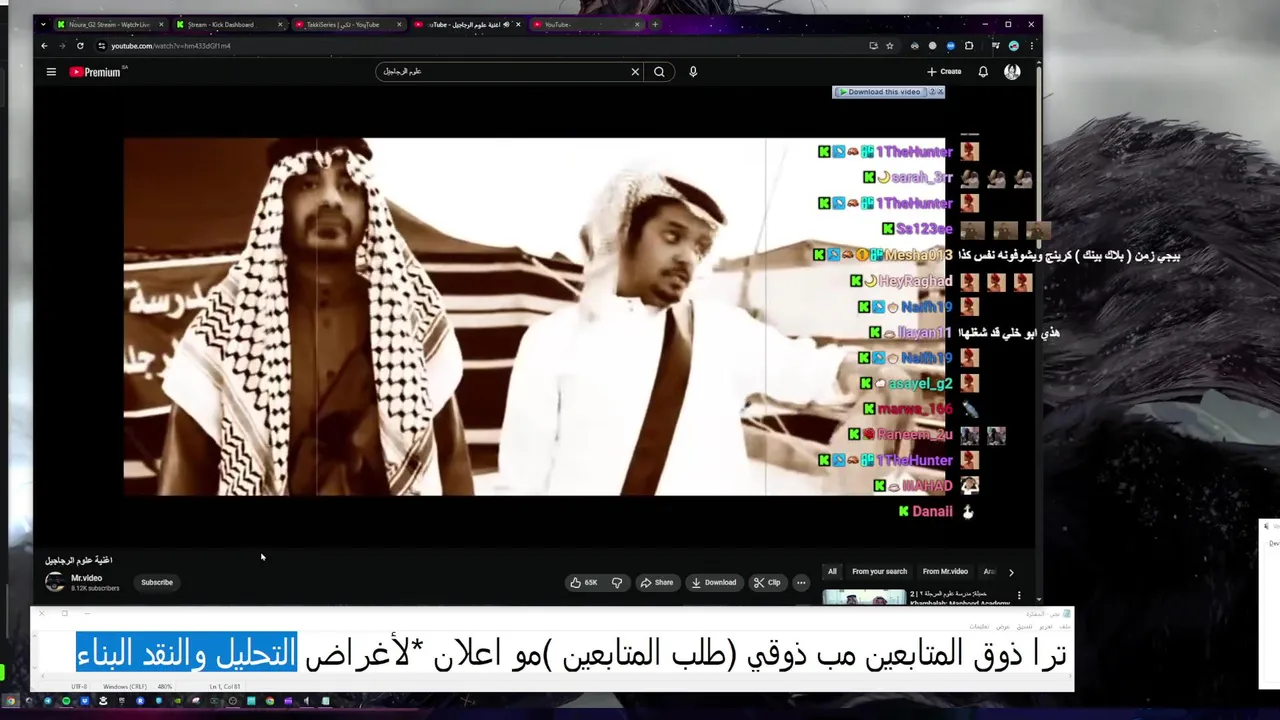This screenshot has width=1280, height=720.
Task: Click UTF-8 in Notepad status bar
Action: tap(79, 687)
